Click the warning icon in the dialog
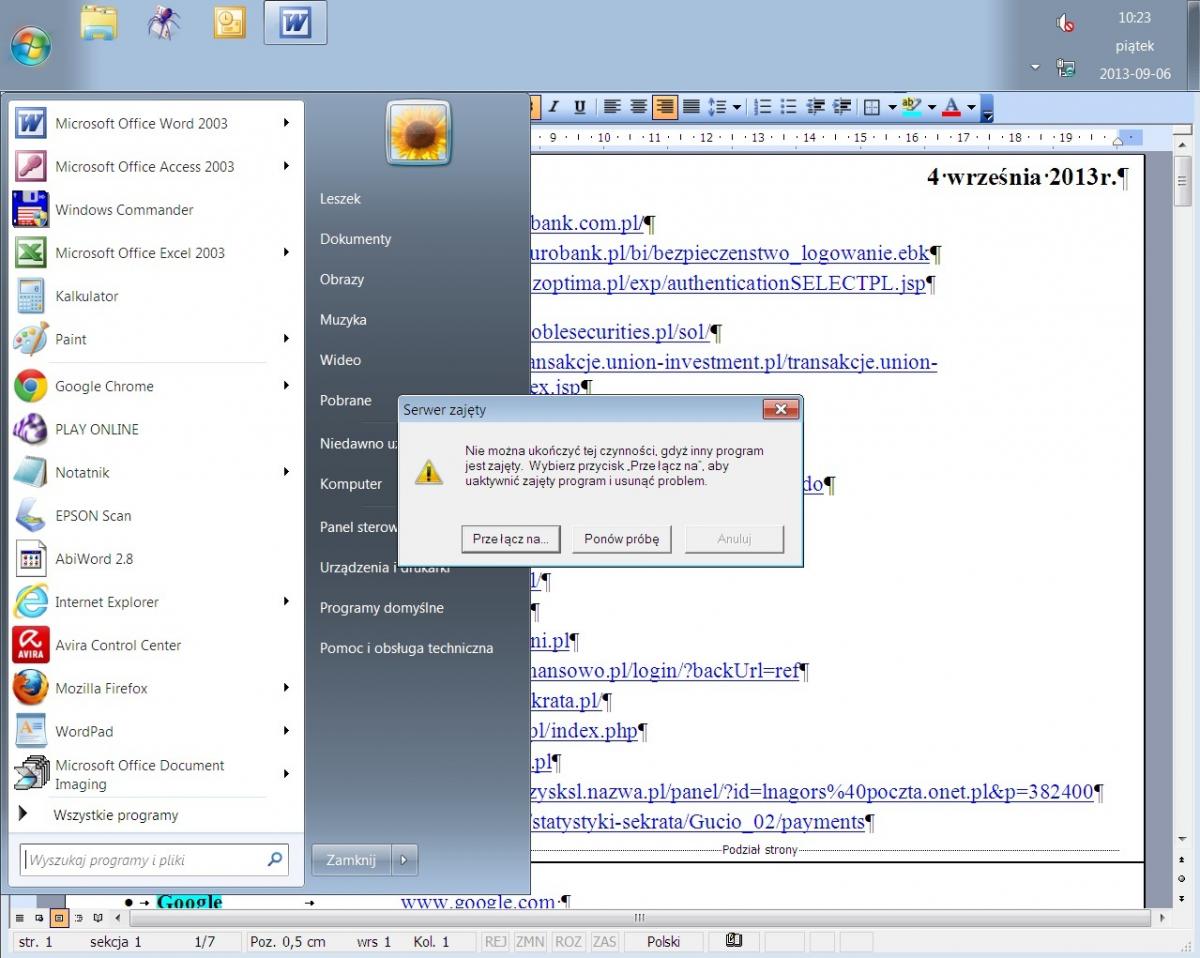Viewport: 1200px width, 958px height. pos(429,471)
